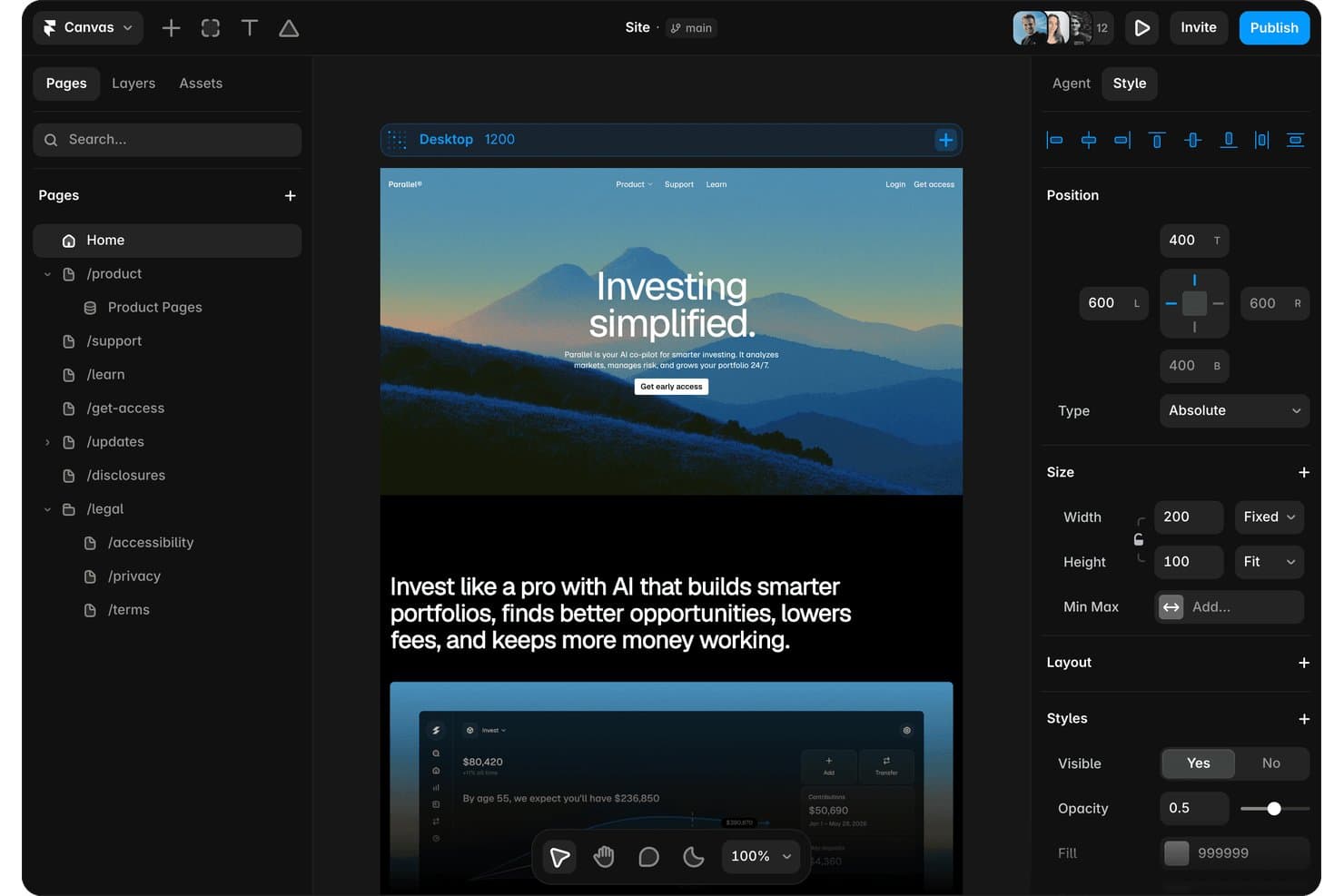
Task: Switch to the Layers tab
Action: pyautogui.click(x=133, y=84)
